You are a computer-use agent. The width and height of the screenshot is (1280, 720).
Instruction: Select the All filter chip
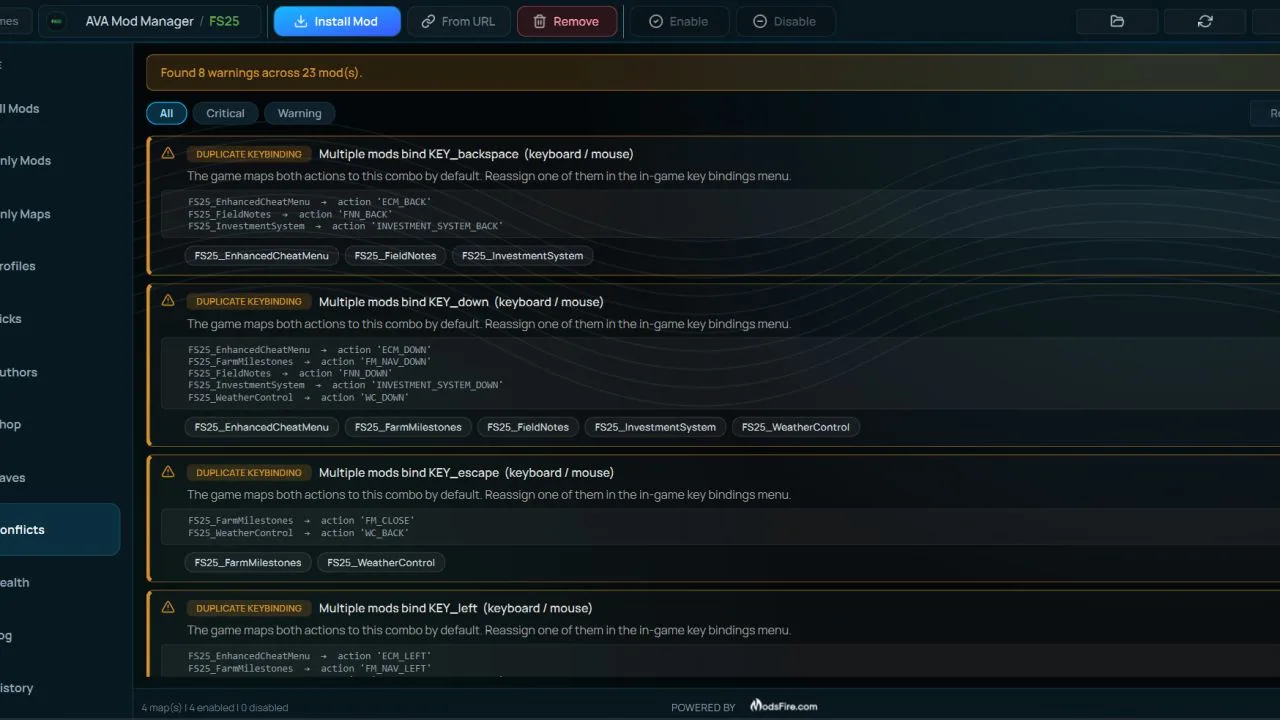pyautogui.click(x=166, y=113)
